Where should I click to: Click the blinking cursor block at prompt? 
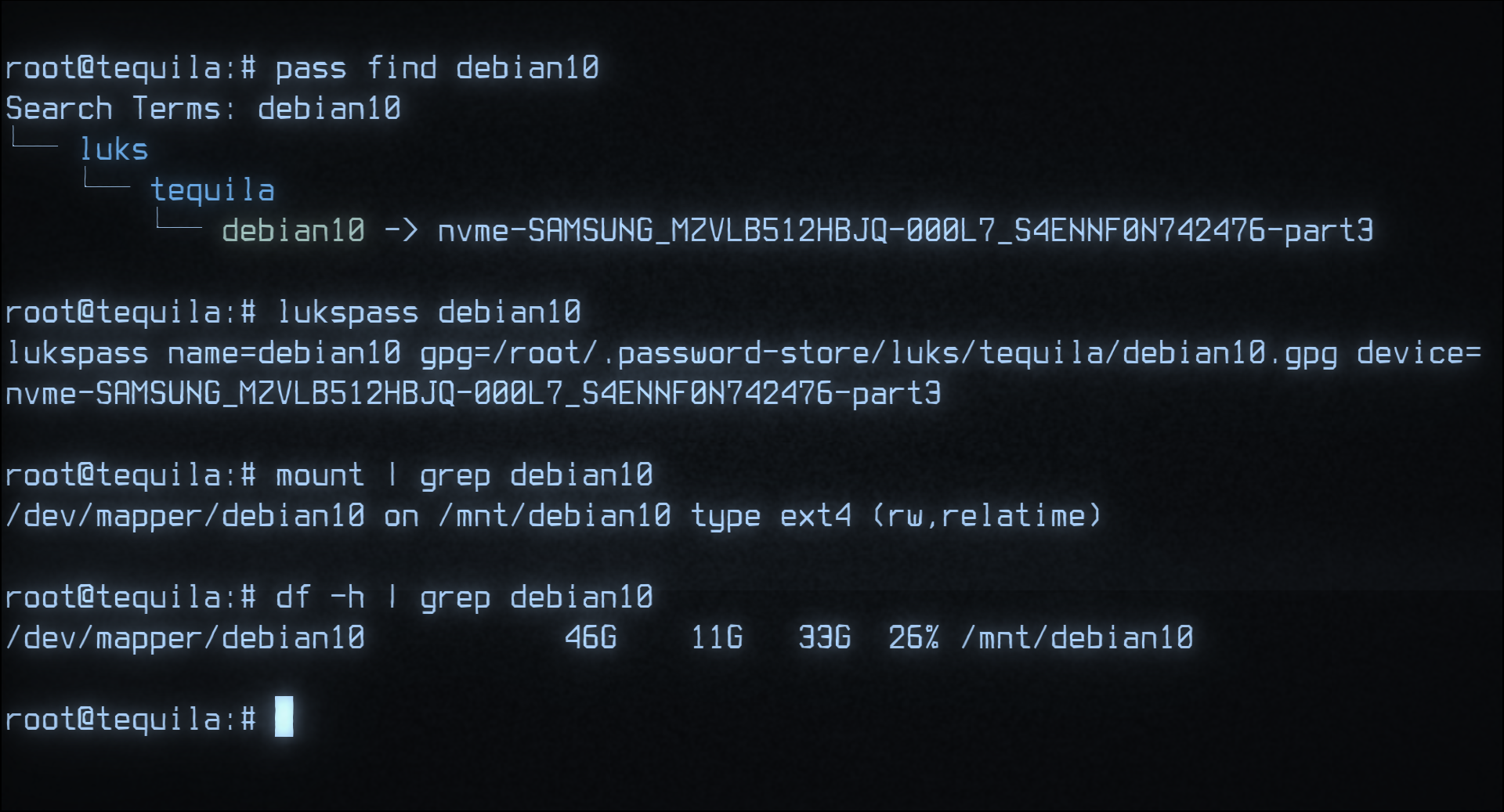[x=284, y=716]
